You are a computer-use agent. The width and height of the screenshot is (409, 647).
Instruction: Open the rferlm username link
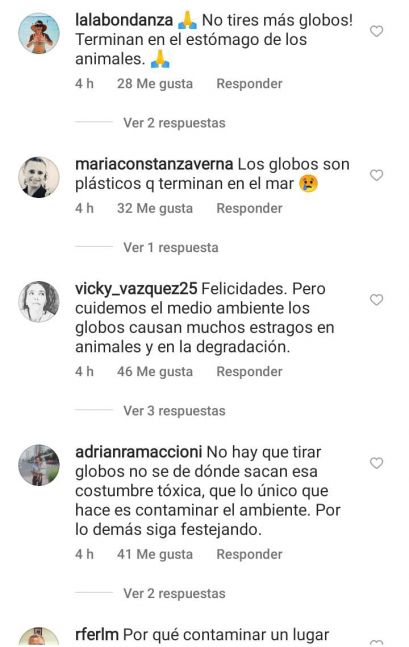pyautogui.click(x=97, y=634)
